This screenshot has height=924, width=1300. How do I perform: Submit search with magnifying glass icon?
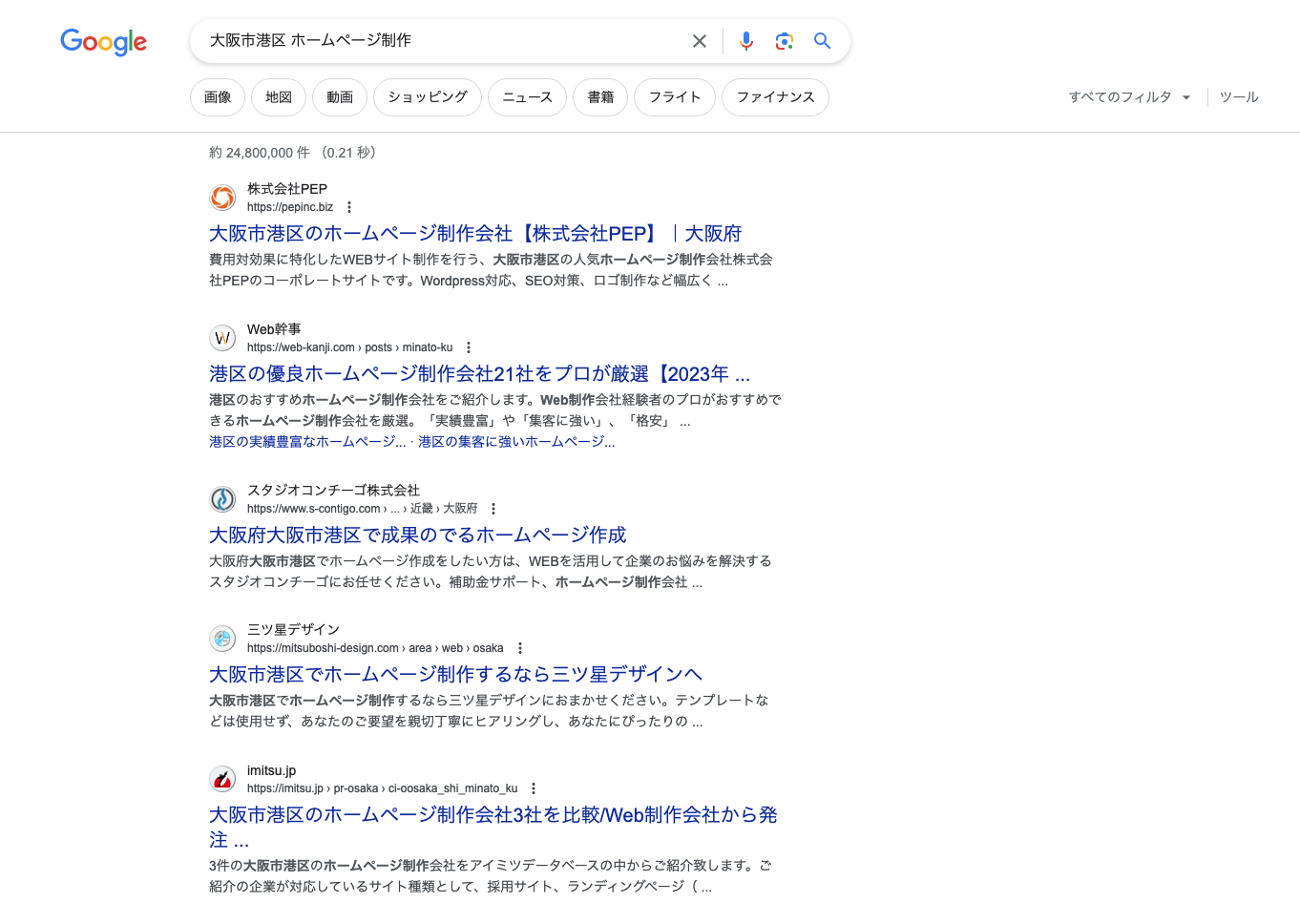(822, 41)
